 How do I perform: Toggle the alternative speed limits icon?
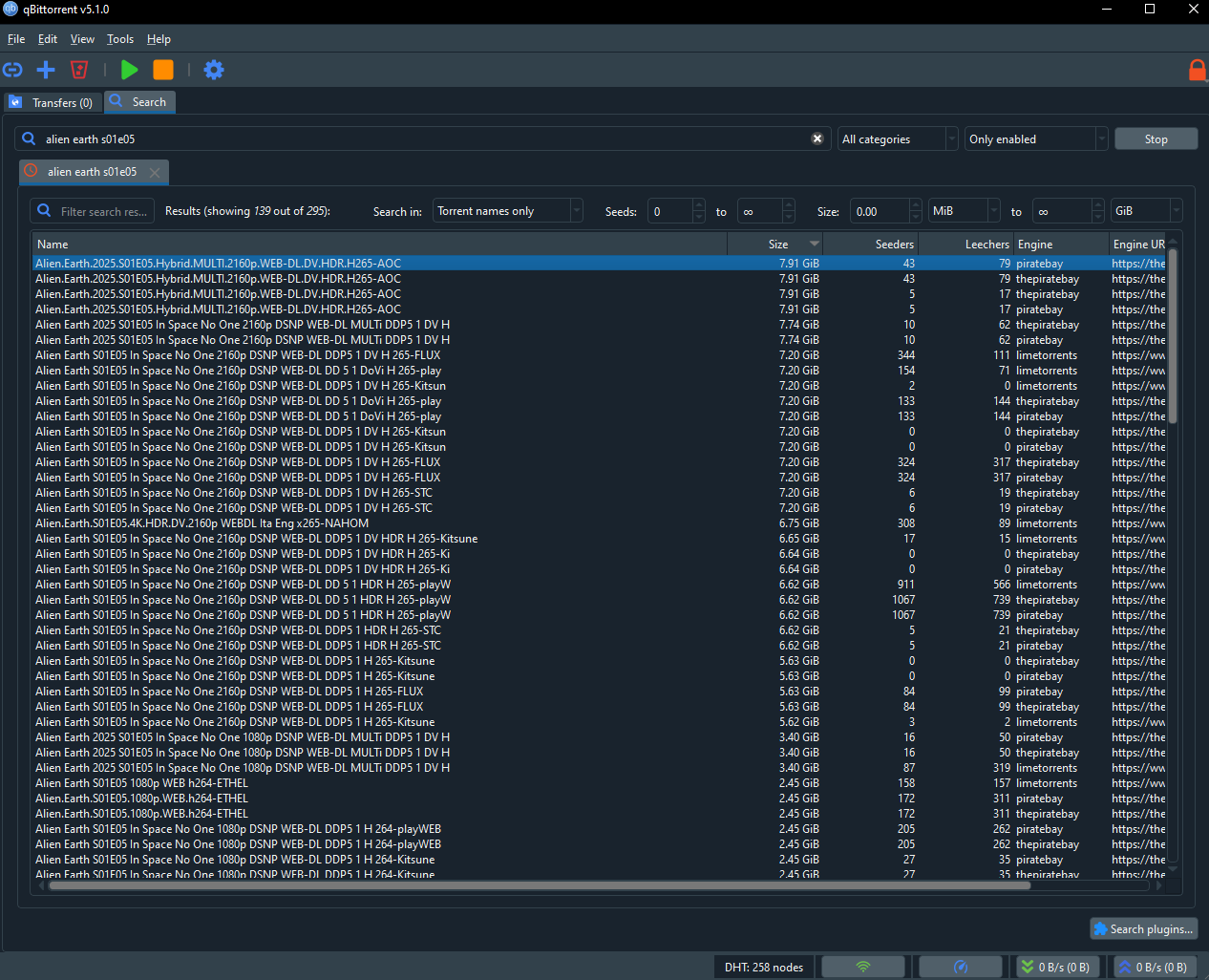click(961, 967)
